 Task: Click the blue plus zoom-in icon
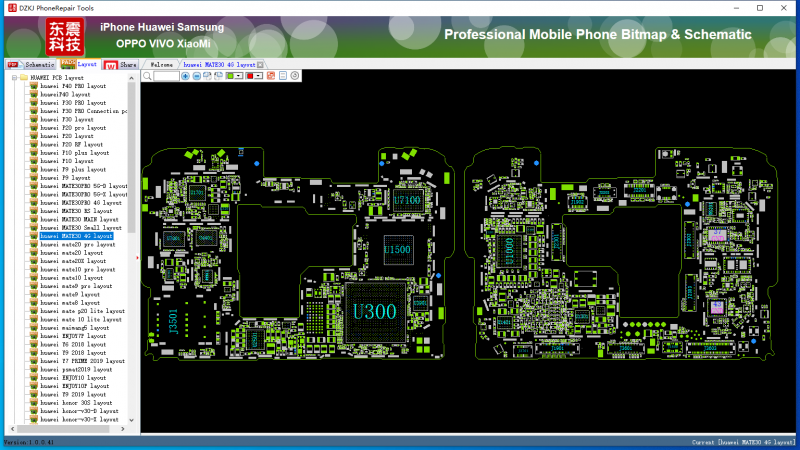185,76
